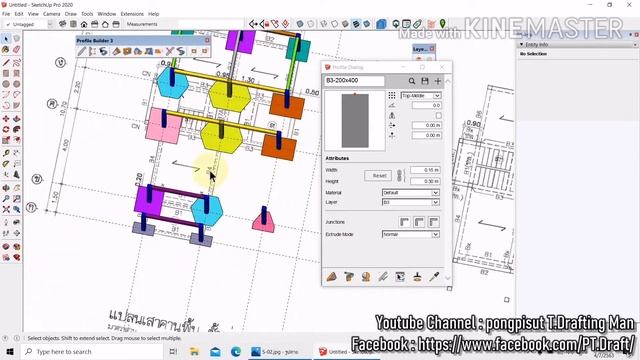Toggle mirror checkbox in Profile Dialog

pos(438,116)
